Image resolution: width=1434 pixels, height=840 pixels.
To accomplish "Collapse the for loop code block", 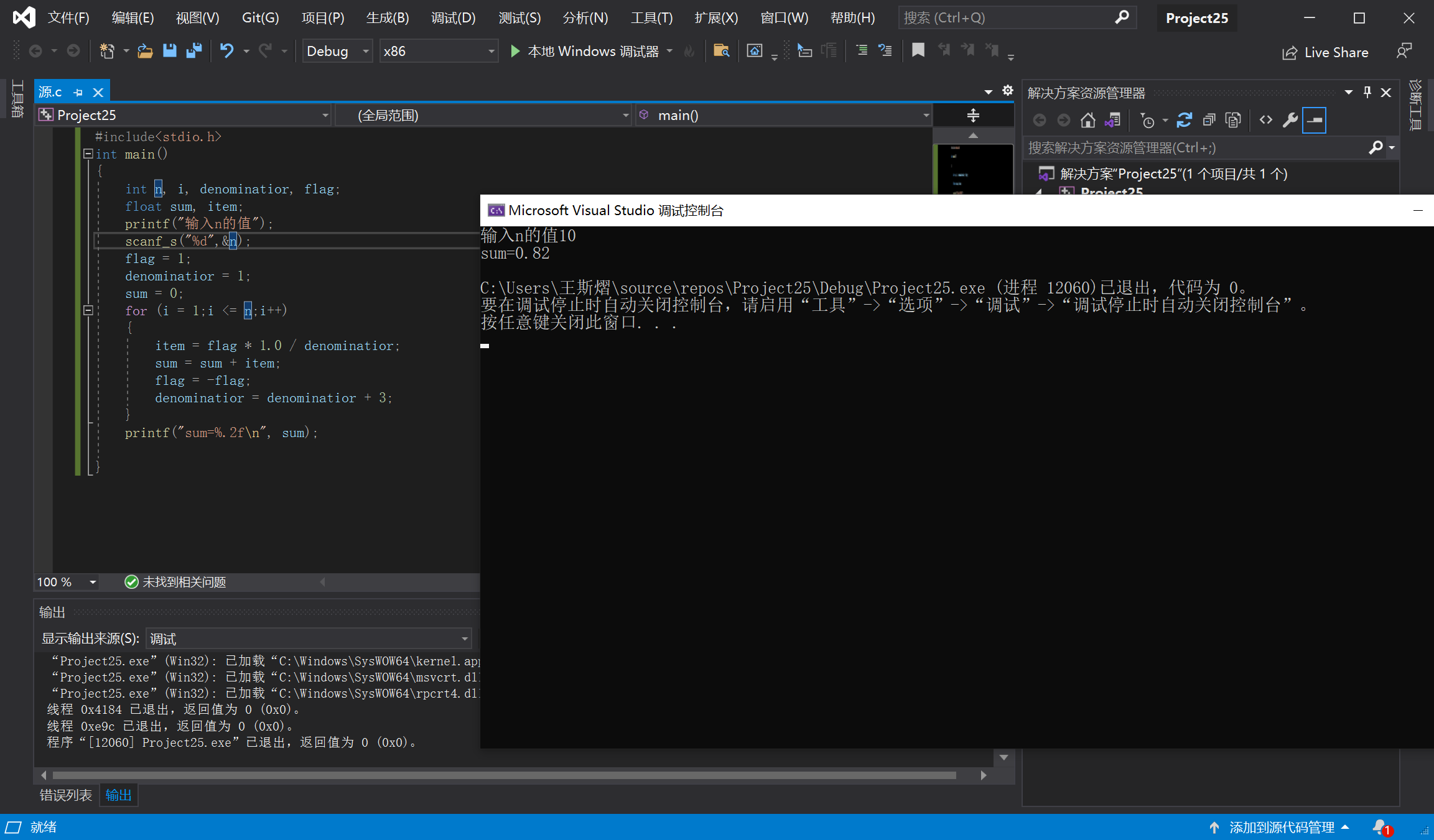I will (x=88, y=310).
